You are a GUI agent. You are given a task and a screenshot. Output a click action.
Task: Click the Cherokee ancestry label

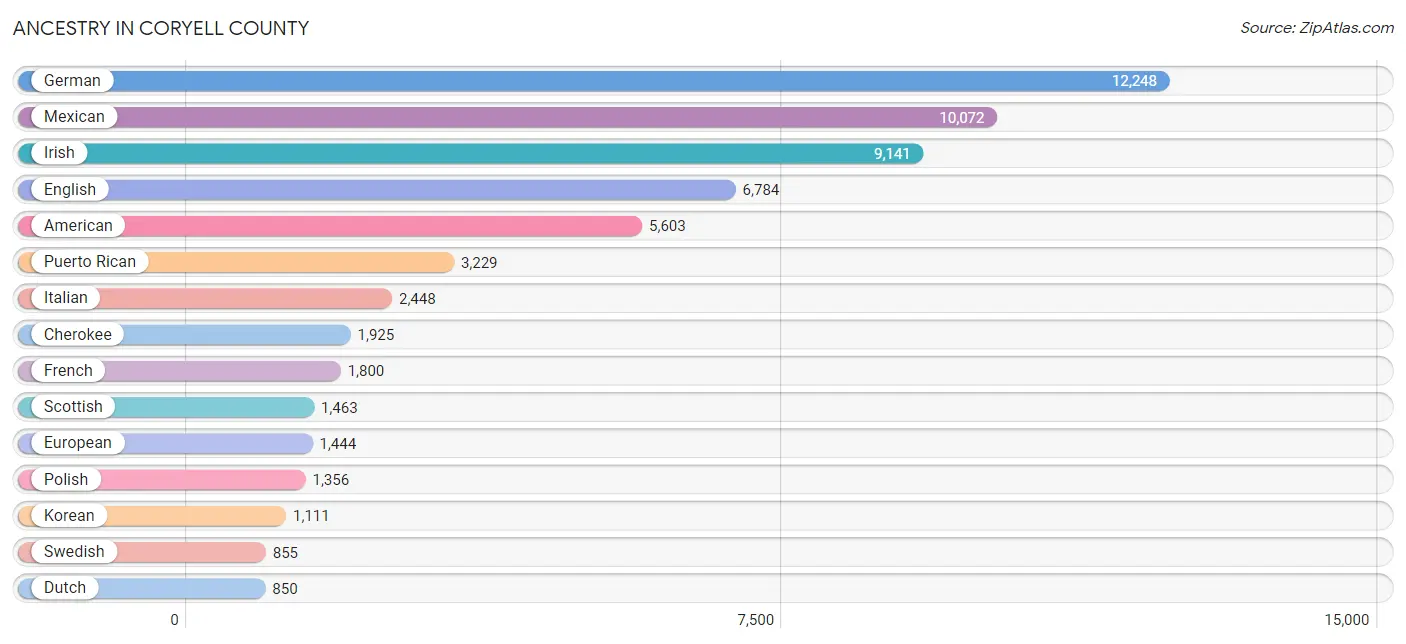[78, 335]
